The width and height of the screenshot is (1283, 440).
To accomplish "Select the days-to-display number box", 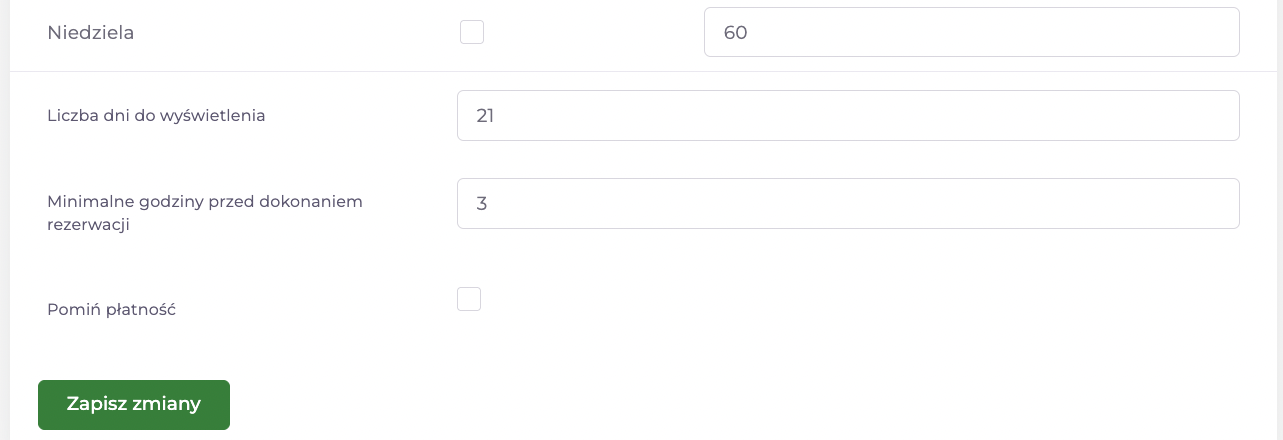I will tap(848, 116).
